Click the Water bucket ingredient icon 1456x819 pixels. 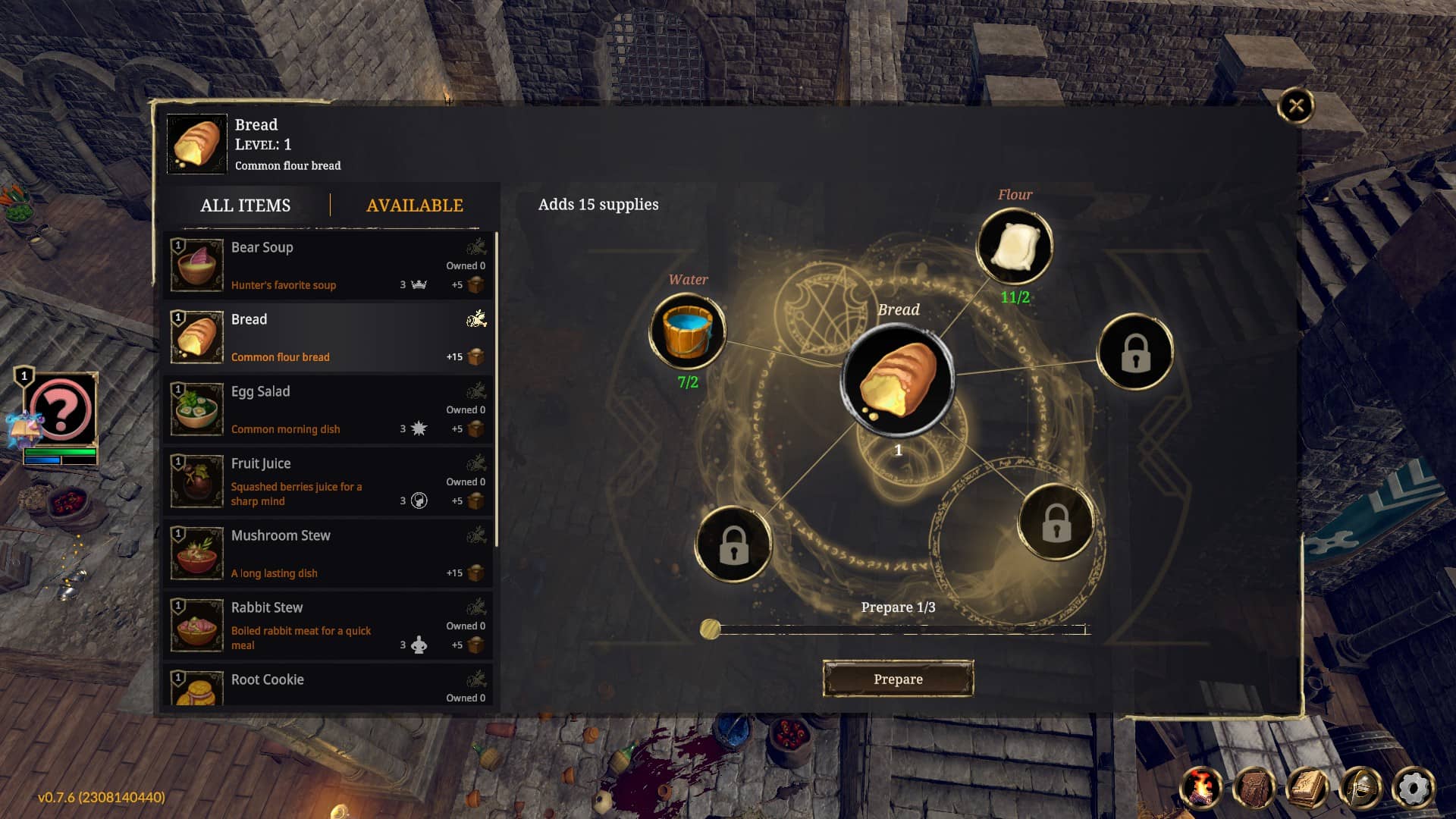click(x=688, y=331)
